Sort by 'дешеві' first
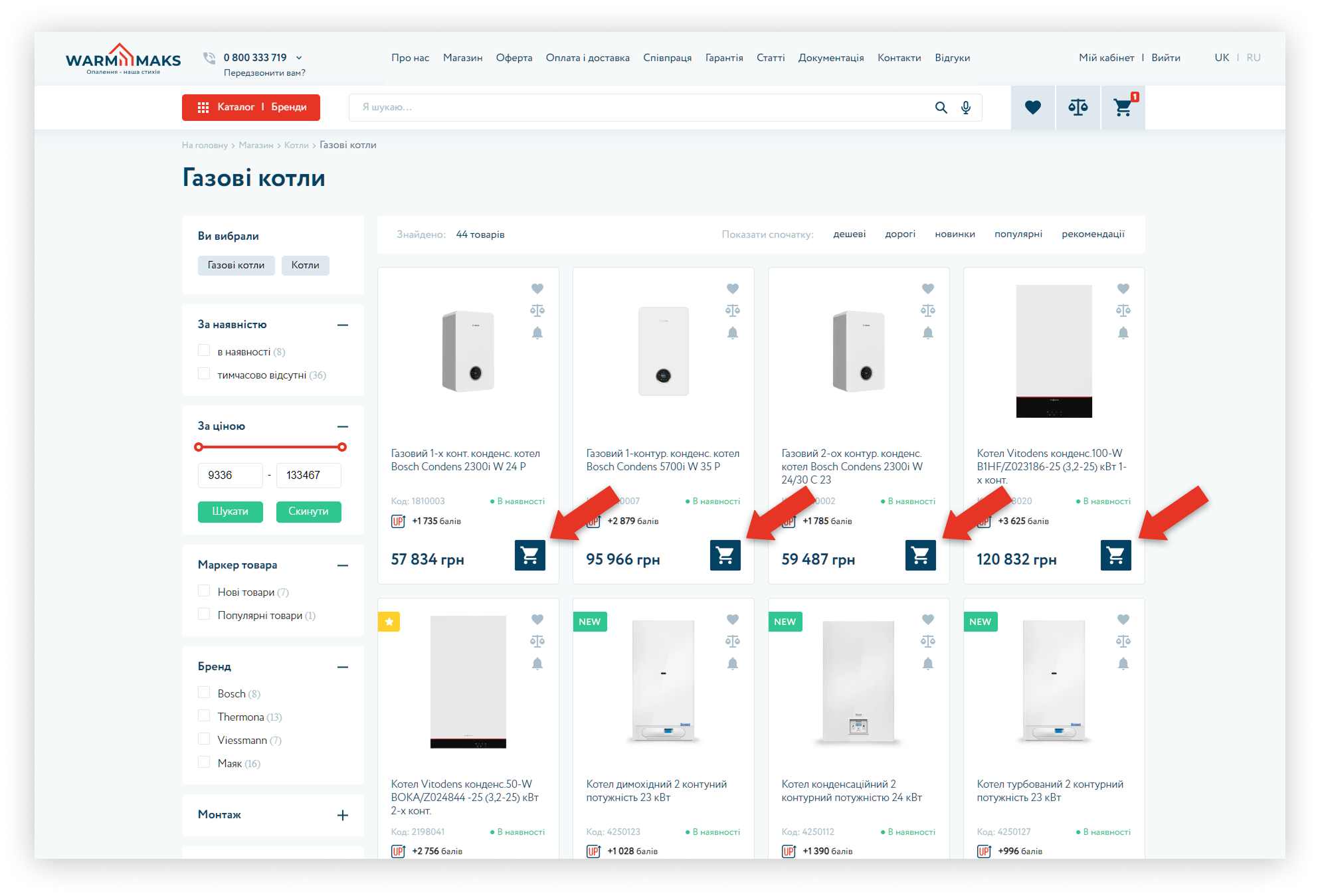1320x896 pixels. pos(849,234)
